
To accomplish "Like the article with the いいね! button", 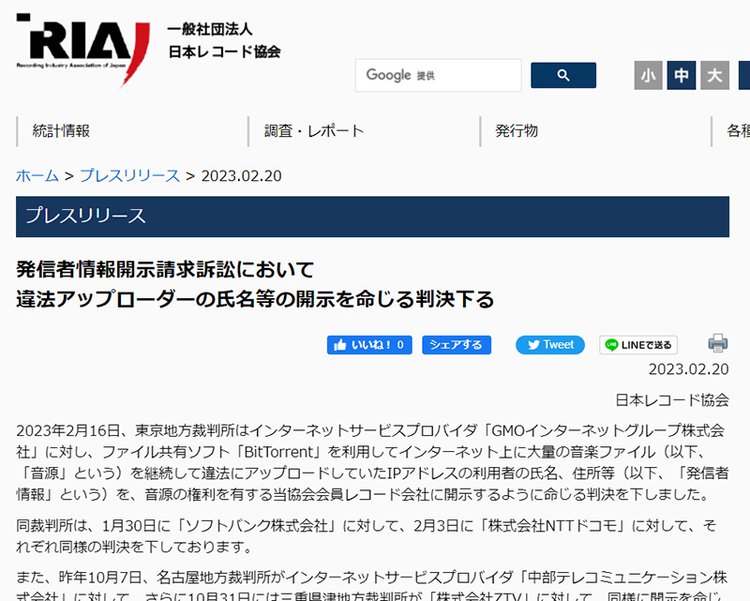I will point(369,345).
